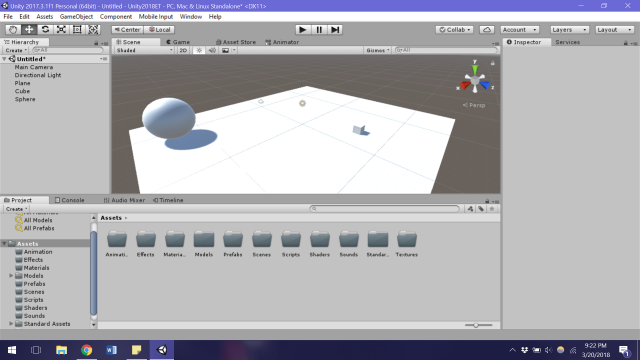Expand the Standard Assets folder tree
Viewport: 640px width, 360px height.
pyautogui.click(x=11, y=324)
